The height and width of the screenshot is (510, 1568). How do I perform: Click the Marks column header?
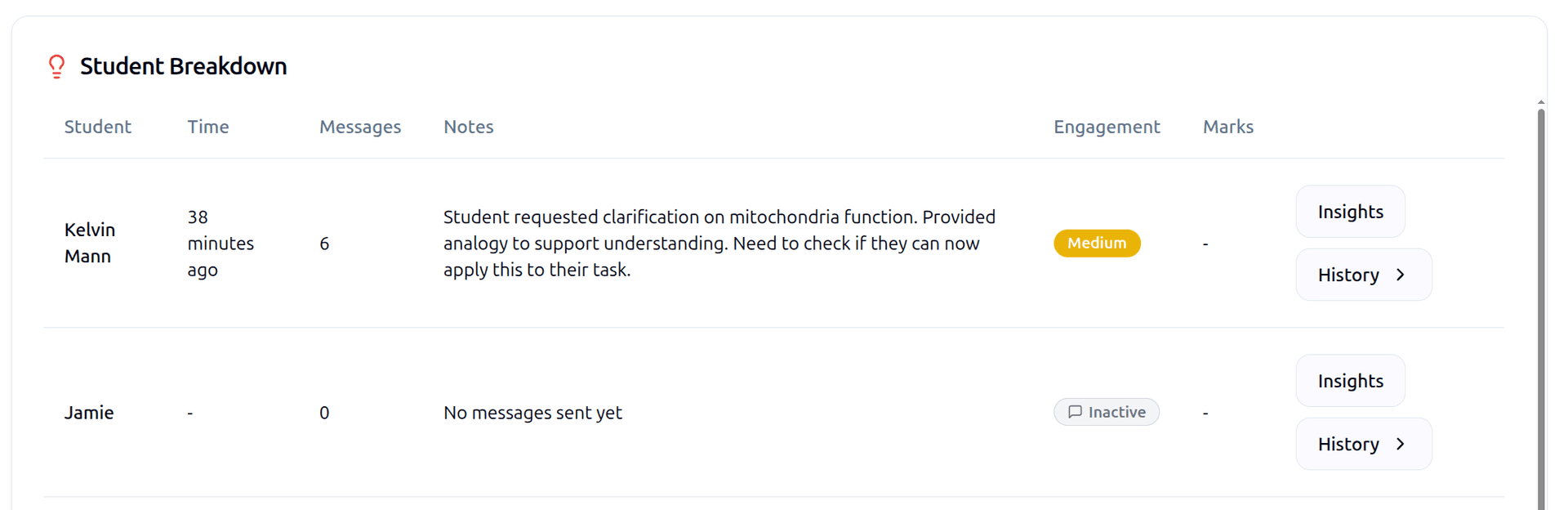1228,127
